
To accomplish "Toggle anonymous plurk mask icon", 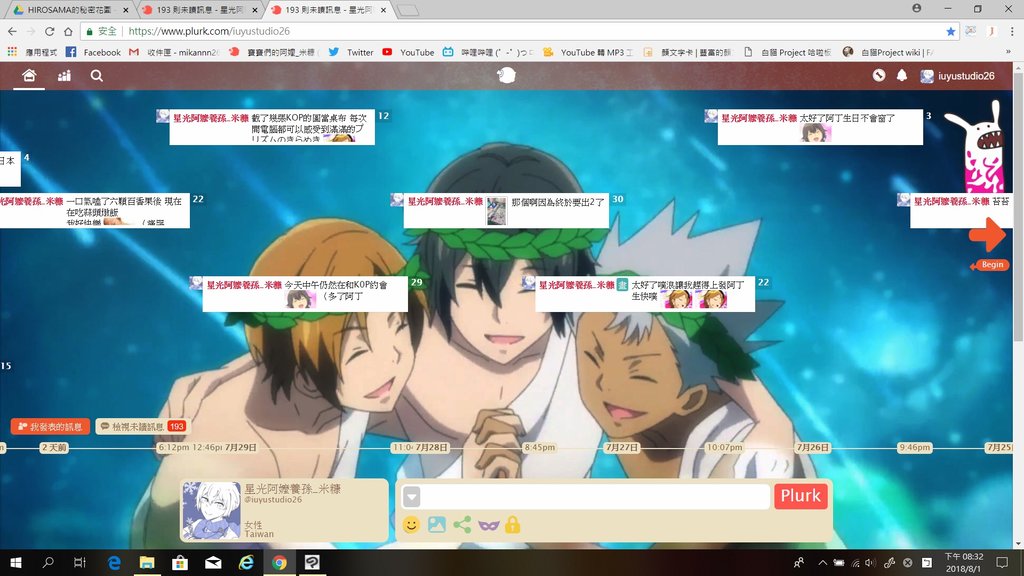I will tap(488, 525).
